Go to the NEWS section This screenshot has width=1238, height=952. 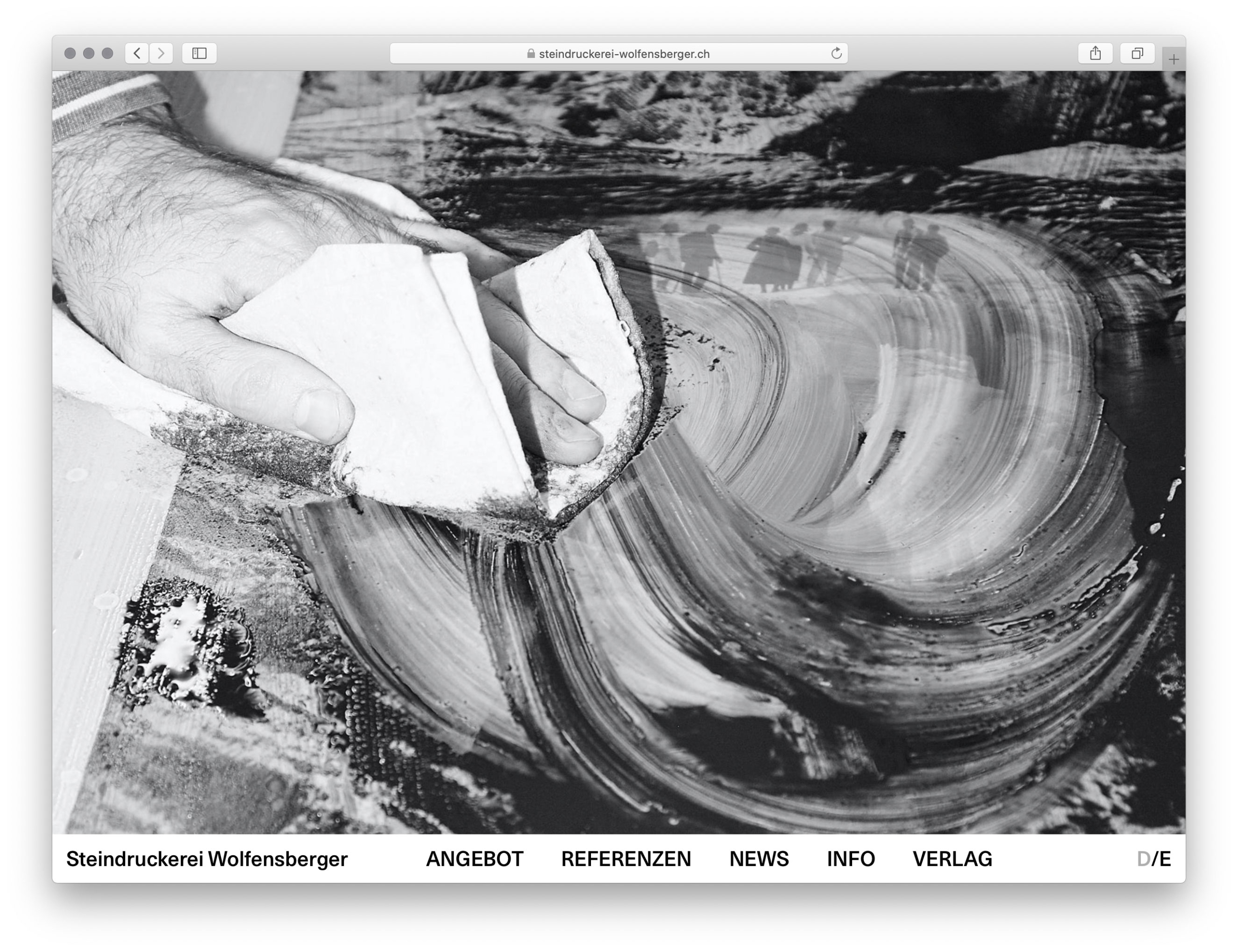(x=758, y=859)
